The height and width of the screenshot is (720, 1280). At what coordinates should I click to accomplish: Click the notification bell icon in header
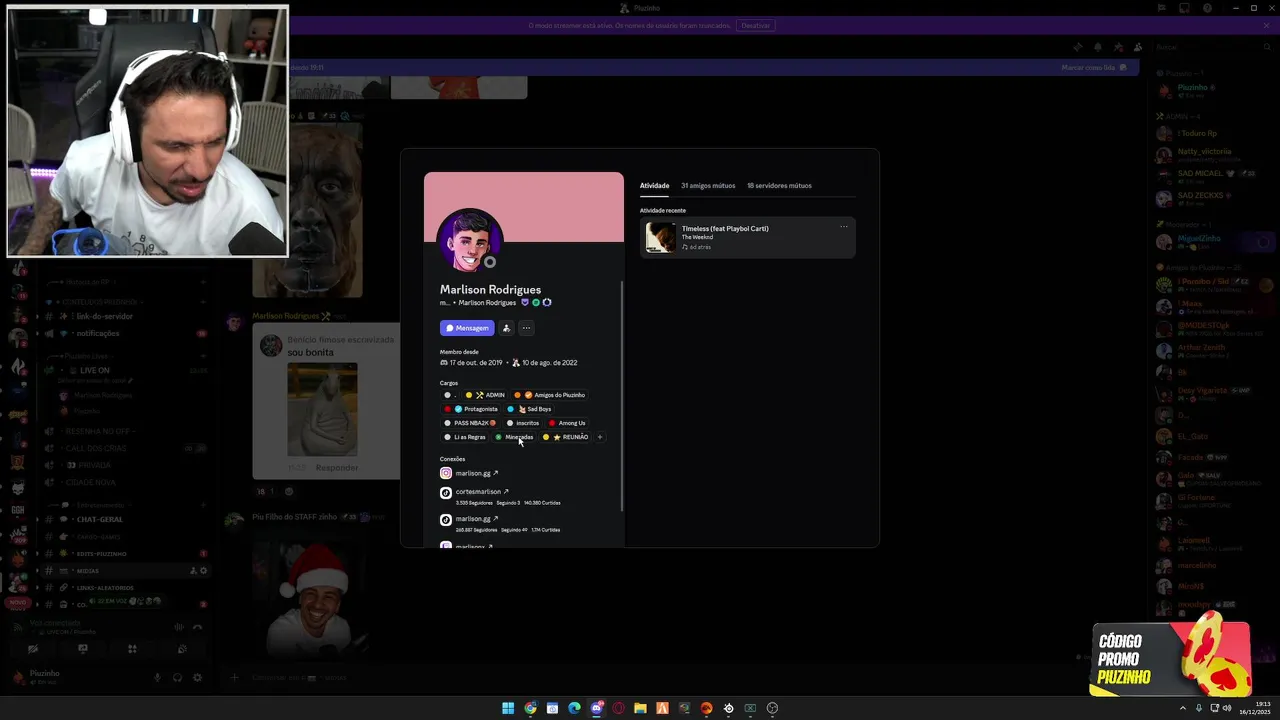[1098, 47]
